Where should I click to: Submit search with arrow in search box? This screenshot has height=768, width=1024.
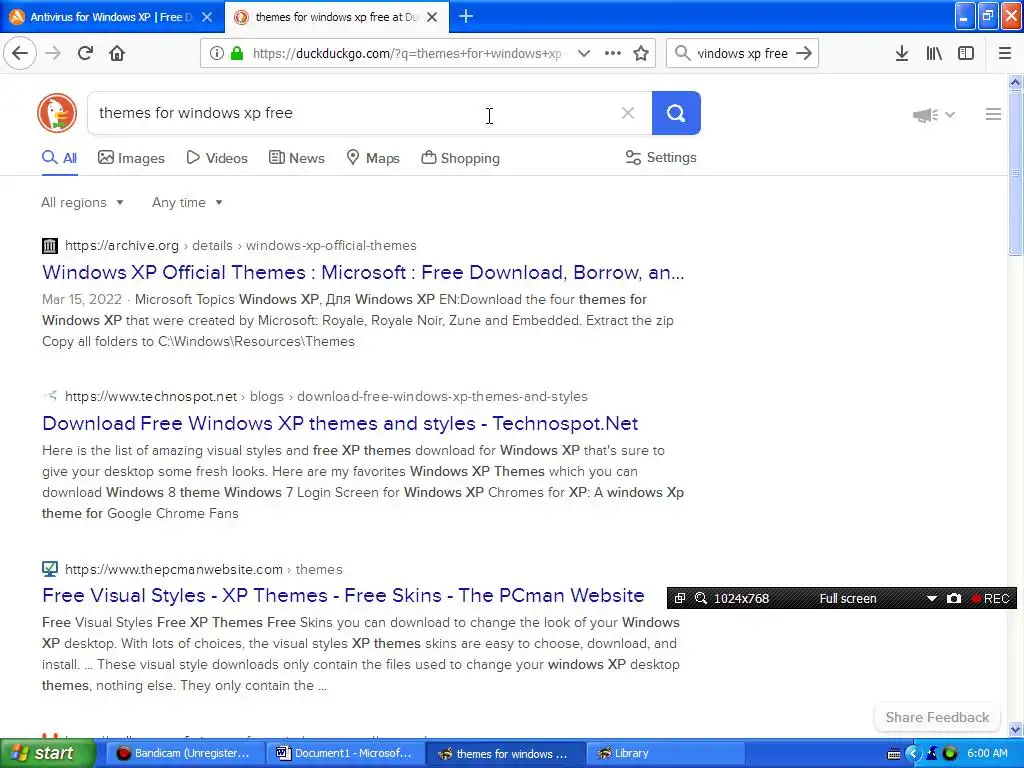point(804,53)
